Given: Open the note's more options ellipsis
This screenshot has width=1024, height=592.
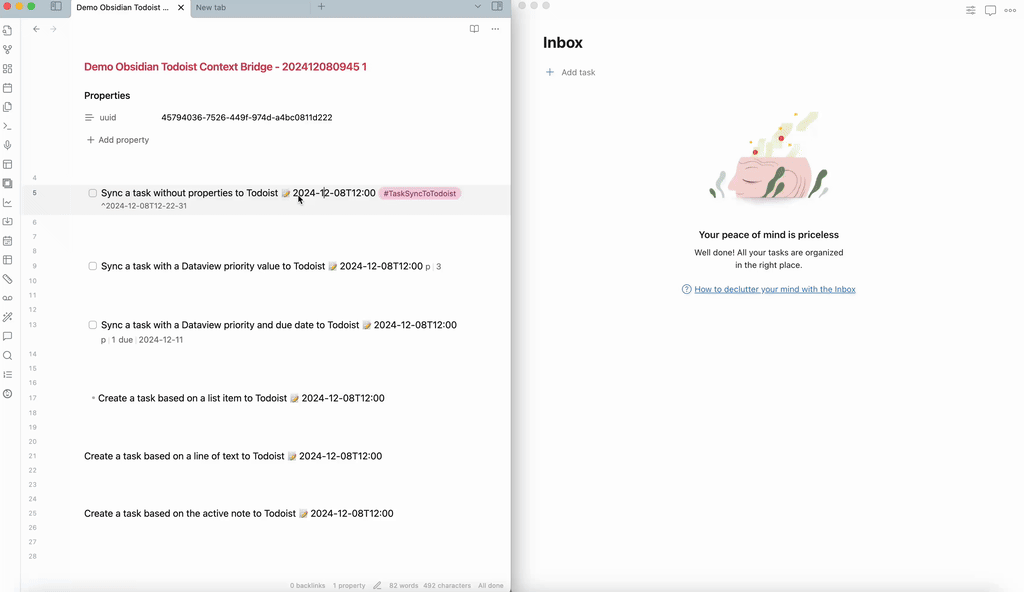Looking at the screenshot, I should [x=495, y=29].
